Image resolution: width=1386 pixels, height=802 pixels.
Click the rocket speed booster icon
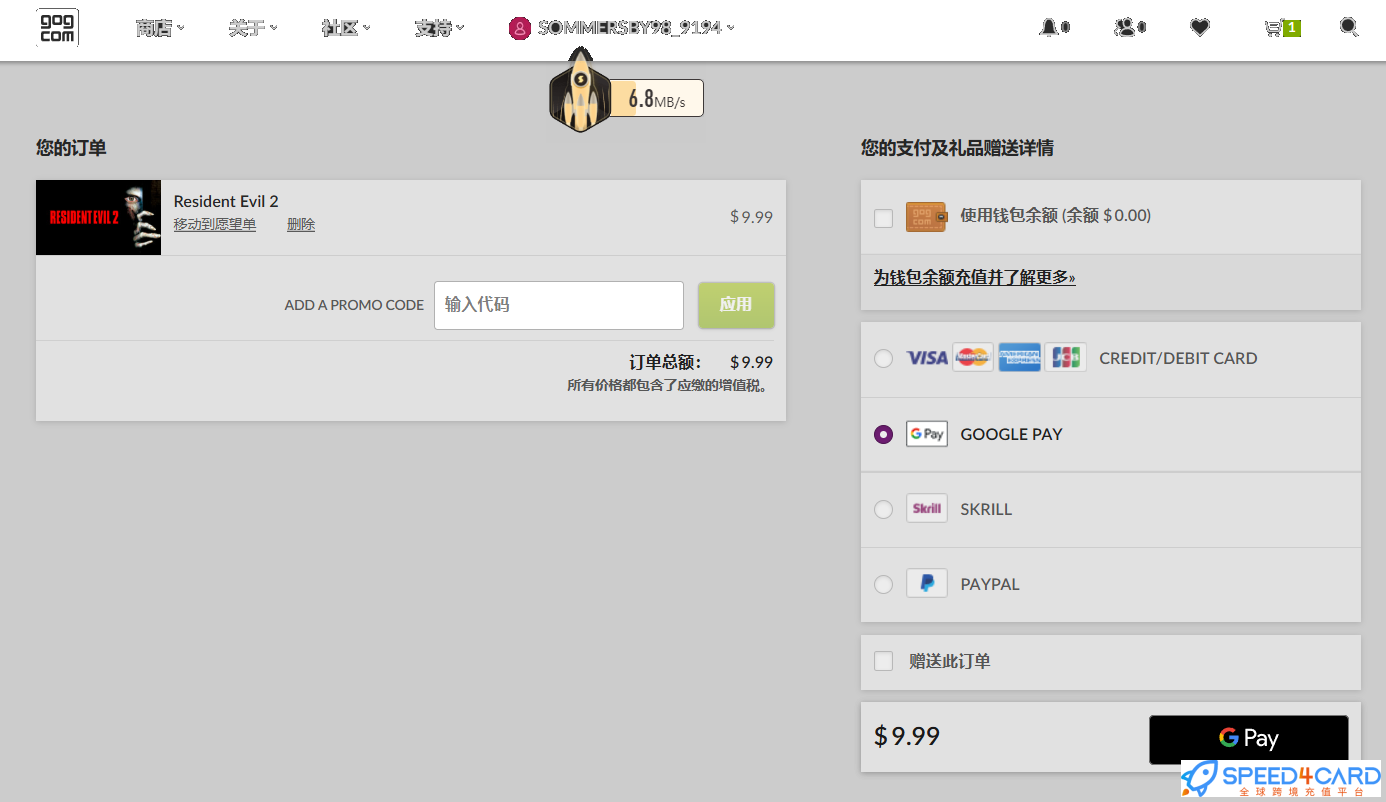(x=579, y=92)
